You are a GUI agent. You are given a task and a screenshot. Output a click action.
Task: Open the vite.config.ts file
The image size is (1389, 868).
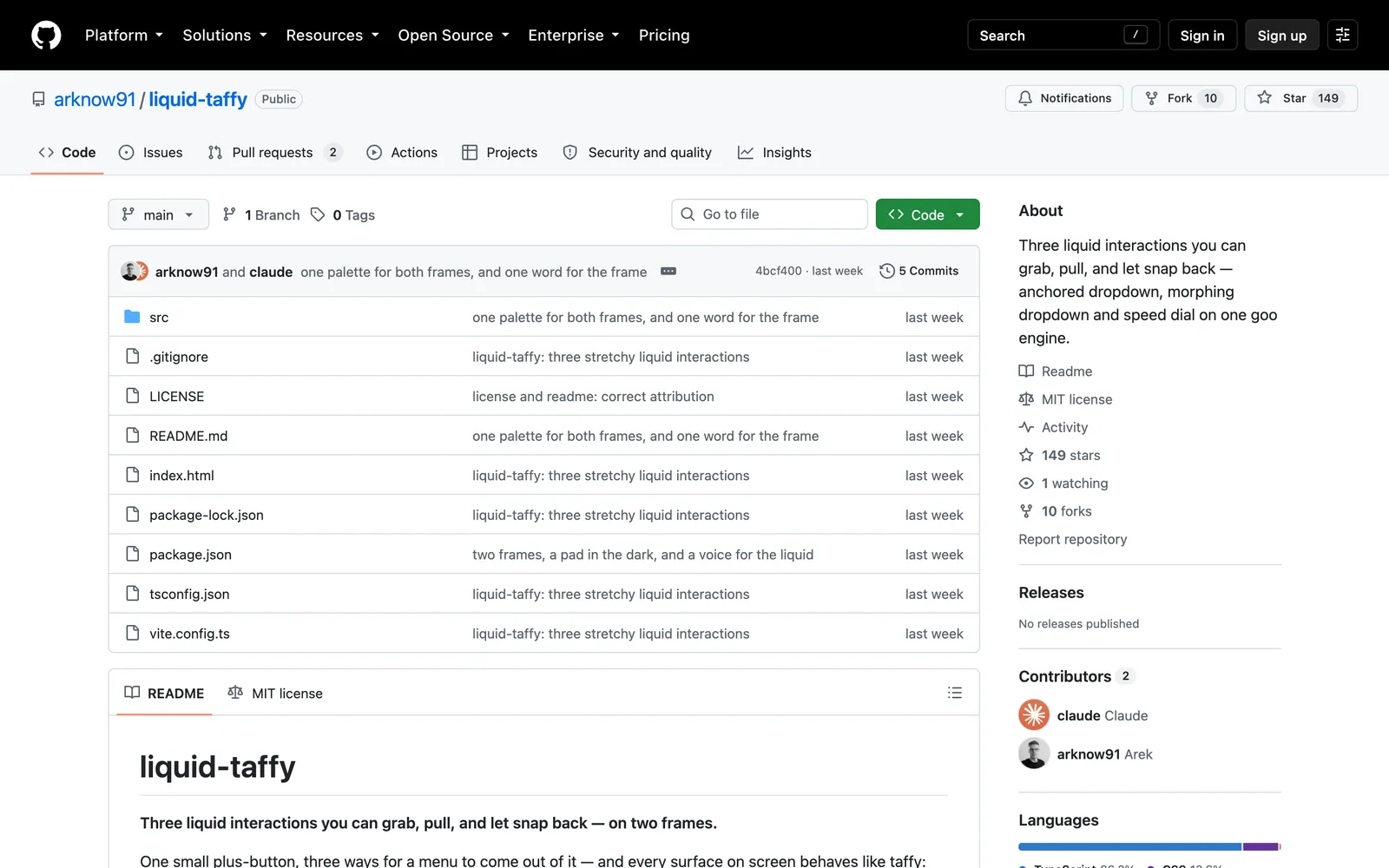click(x=189, y=634)
